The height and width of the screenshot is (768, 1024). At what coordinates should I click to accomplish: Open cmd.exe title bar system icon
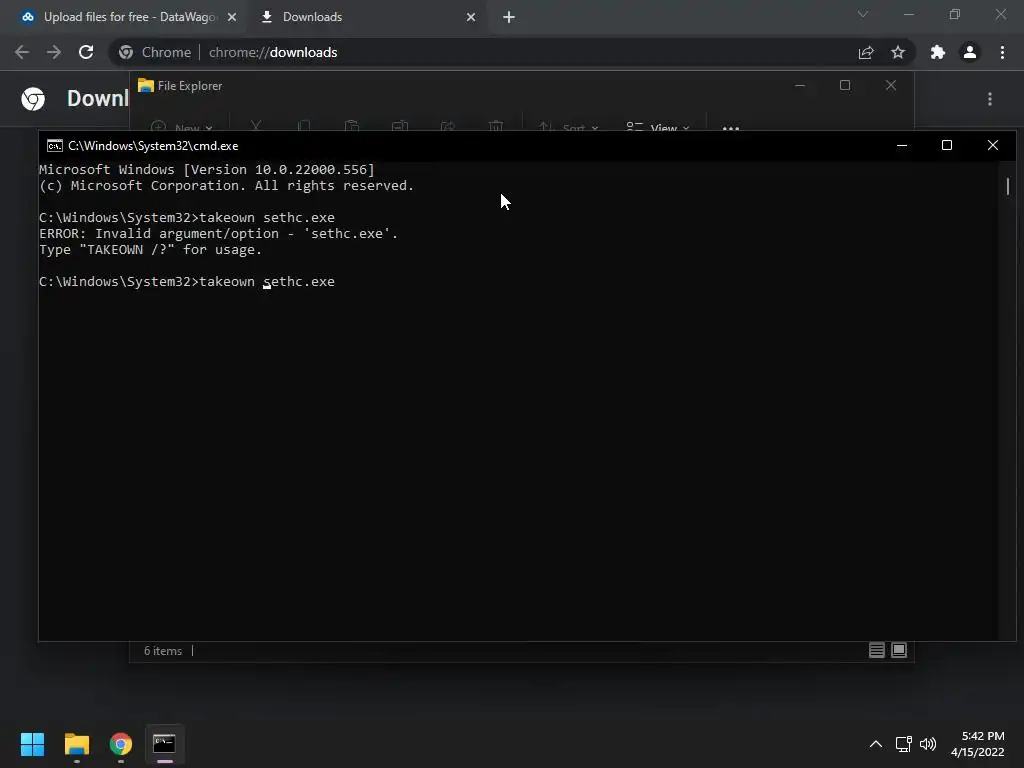coord(55,146)
